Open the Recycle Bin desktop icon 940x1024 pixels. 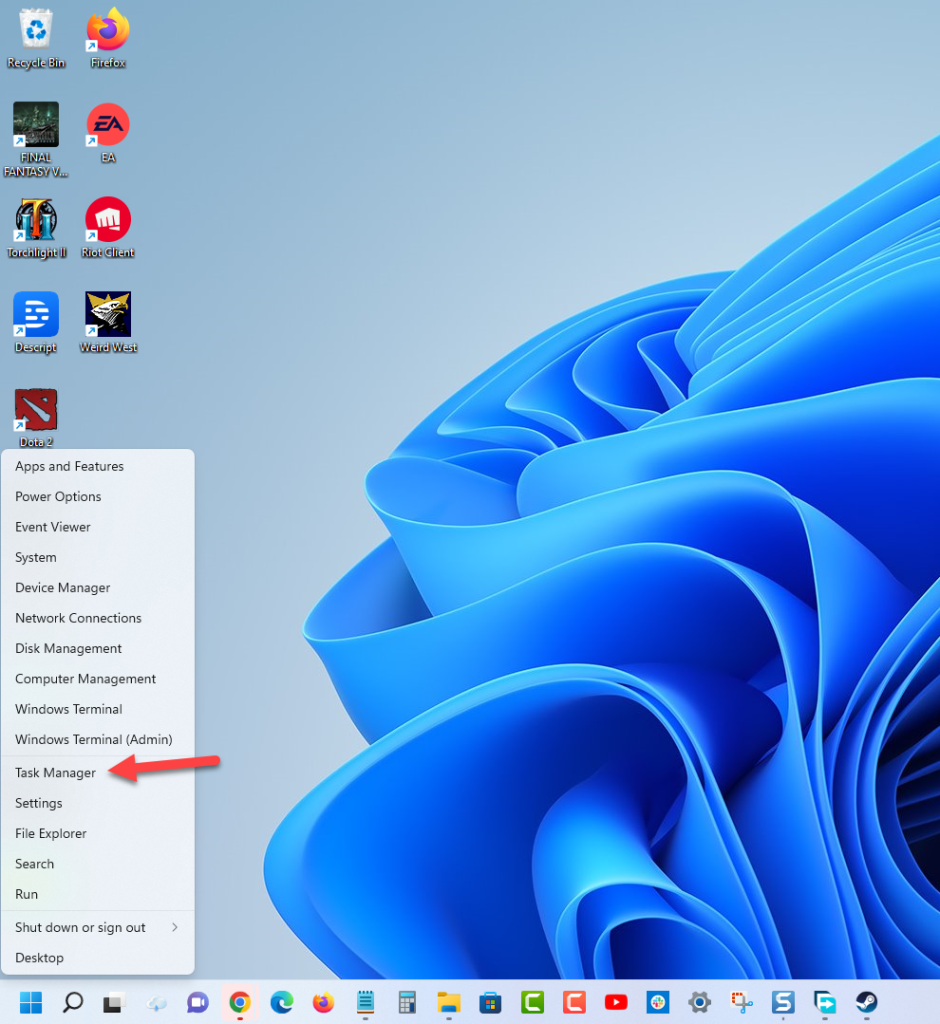(x=36, y=38)
